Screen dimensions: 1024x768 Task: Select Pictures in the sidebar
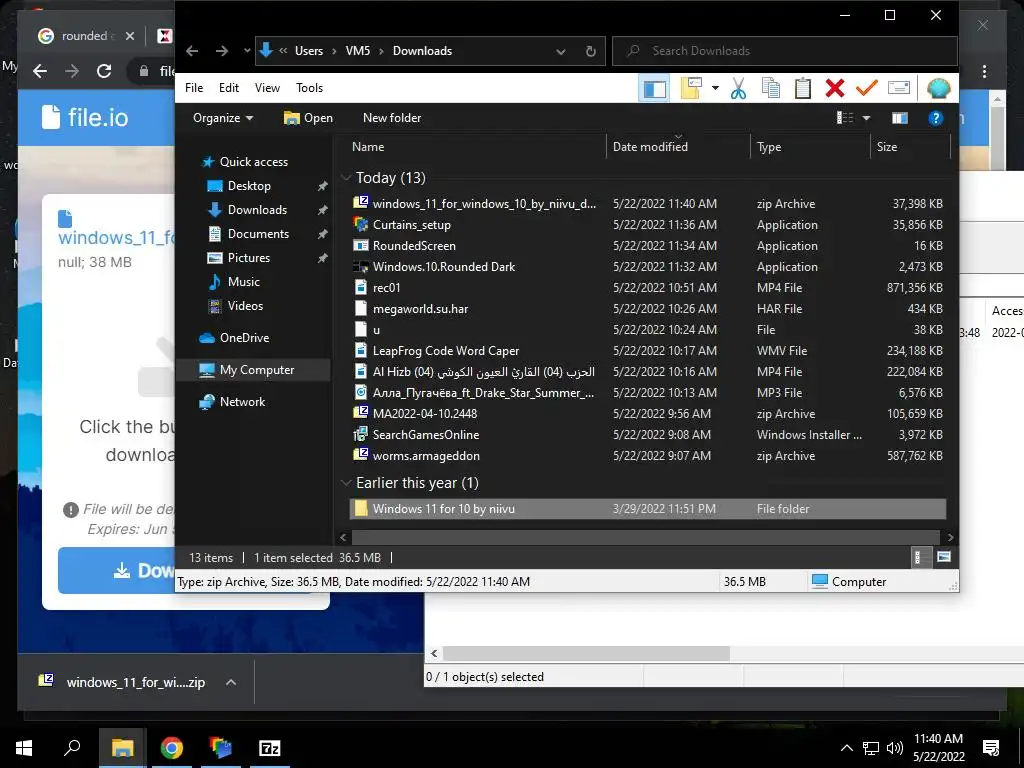point(249,258)
